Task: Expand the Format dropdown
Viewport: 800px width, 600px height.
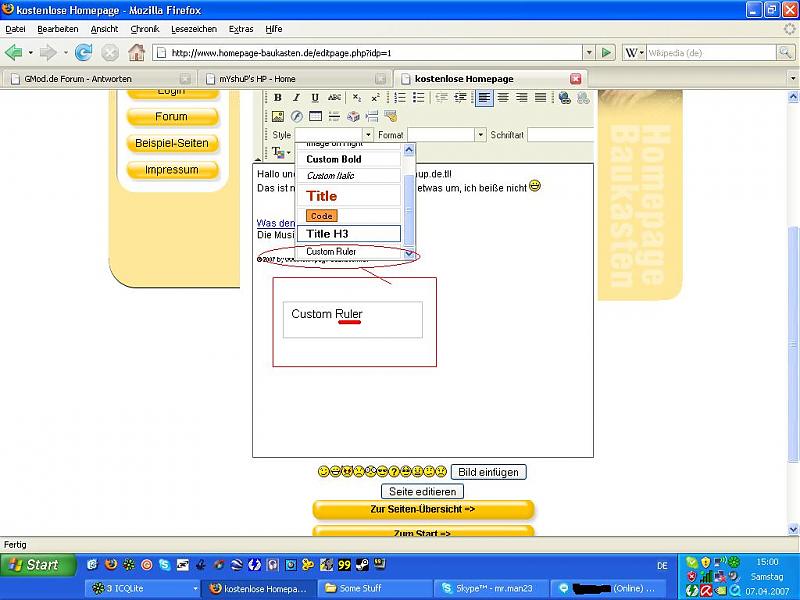Action: point(480,135)
